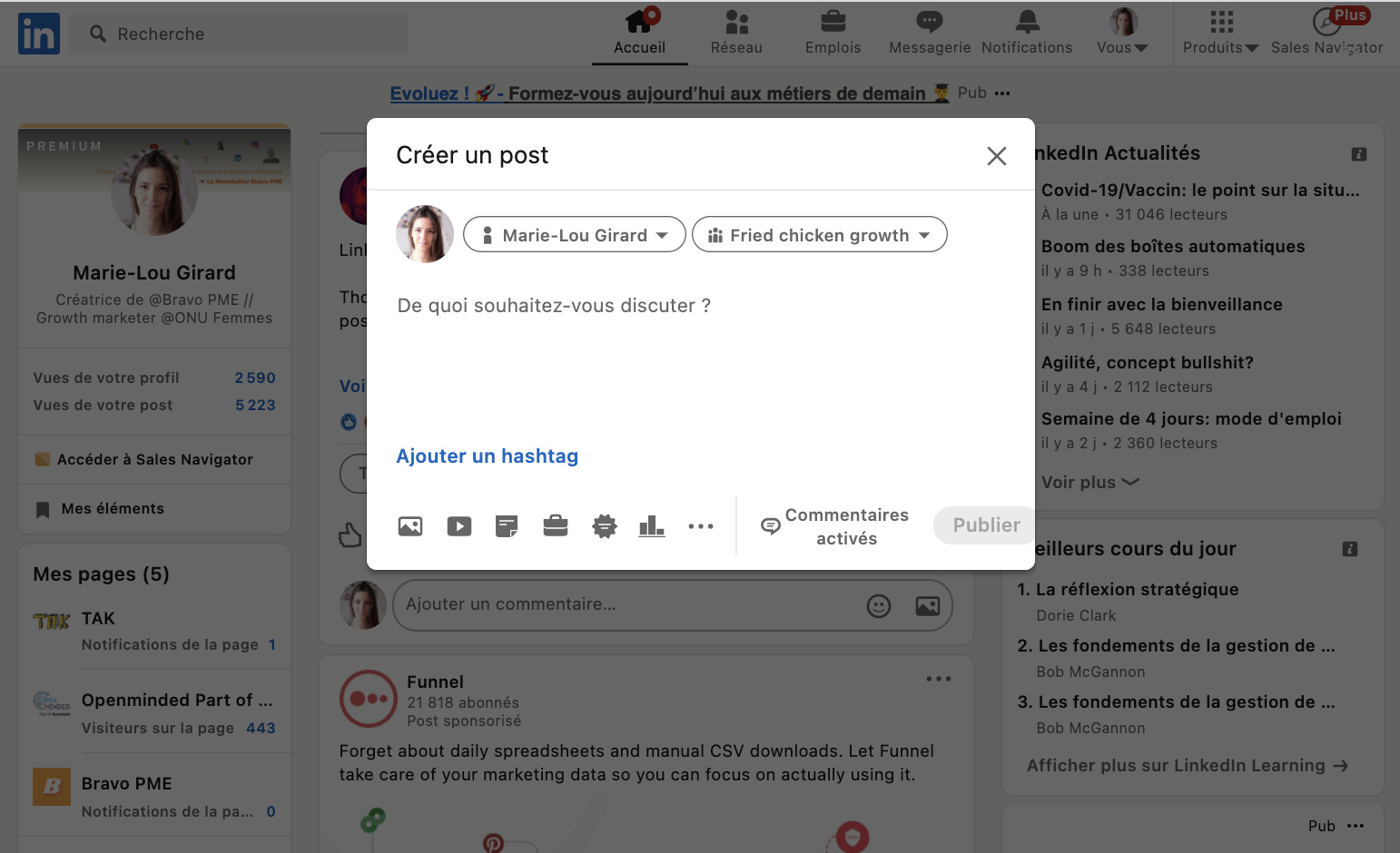This screenshot has height=853, width=1400.
Task: Click the Publier button
Action: [986, 525]
